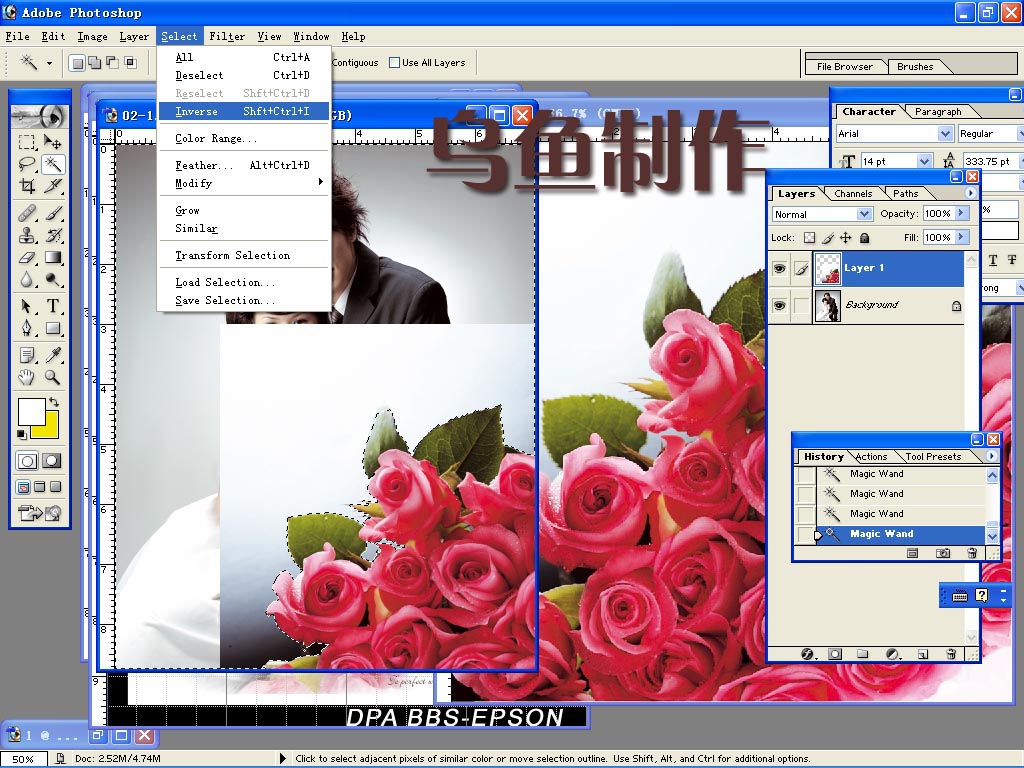Open the tool preset picker arrow
Image resolution: width=1024 pixels, height=768 pixels.
pyautogui.click(x=49, y=63)
